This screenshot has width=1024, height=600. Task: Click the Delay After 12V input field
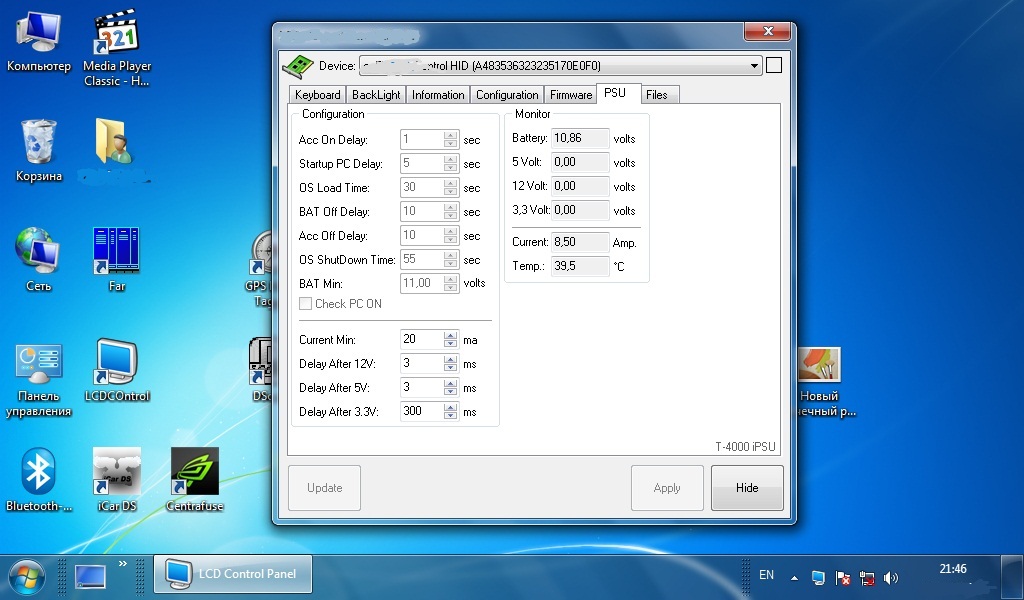pyautogui.click(x=421, y=364)
